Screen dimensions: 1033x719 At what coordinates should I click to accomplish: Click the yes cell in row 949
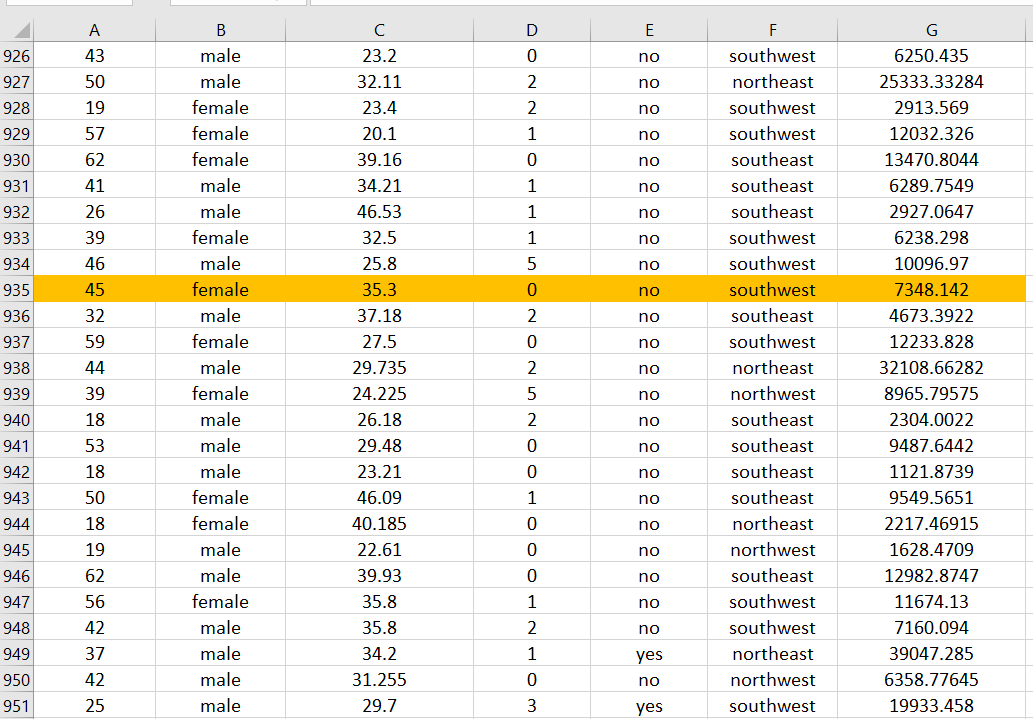648,653
